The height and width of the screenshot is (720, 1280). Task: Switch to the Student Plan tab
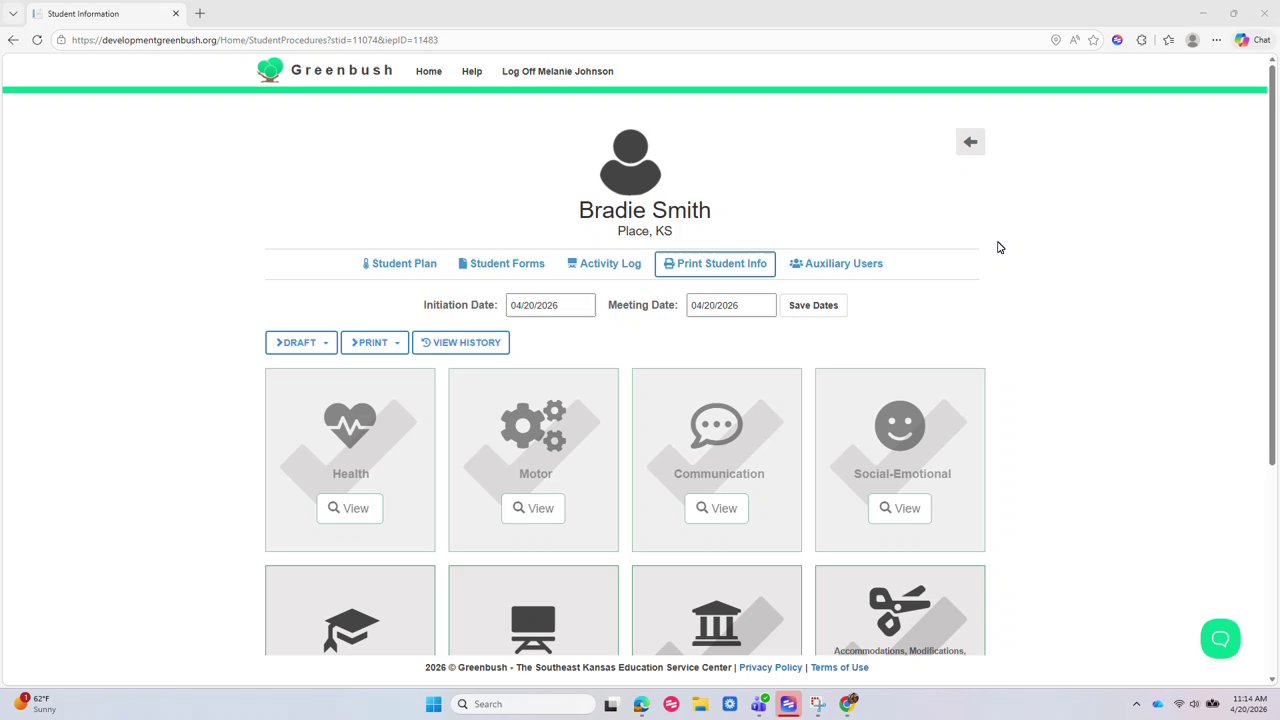(399, 264)
